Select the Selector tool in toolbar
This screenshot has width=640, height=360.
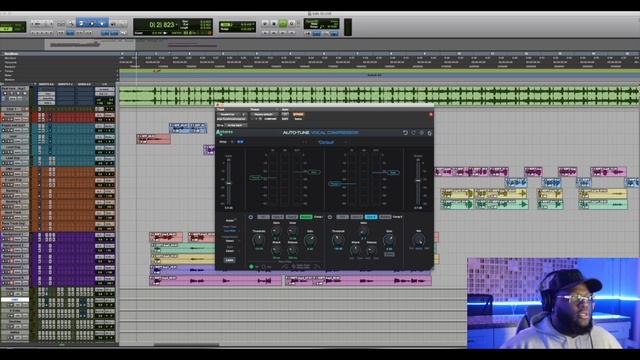tap(92, 23)
